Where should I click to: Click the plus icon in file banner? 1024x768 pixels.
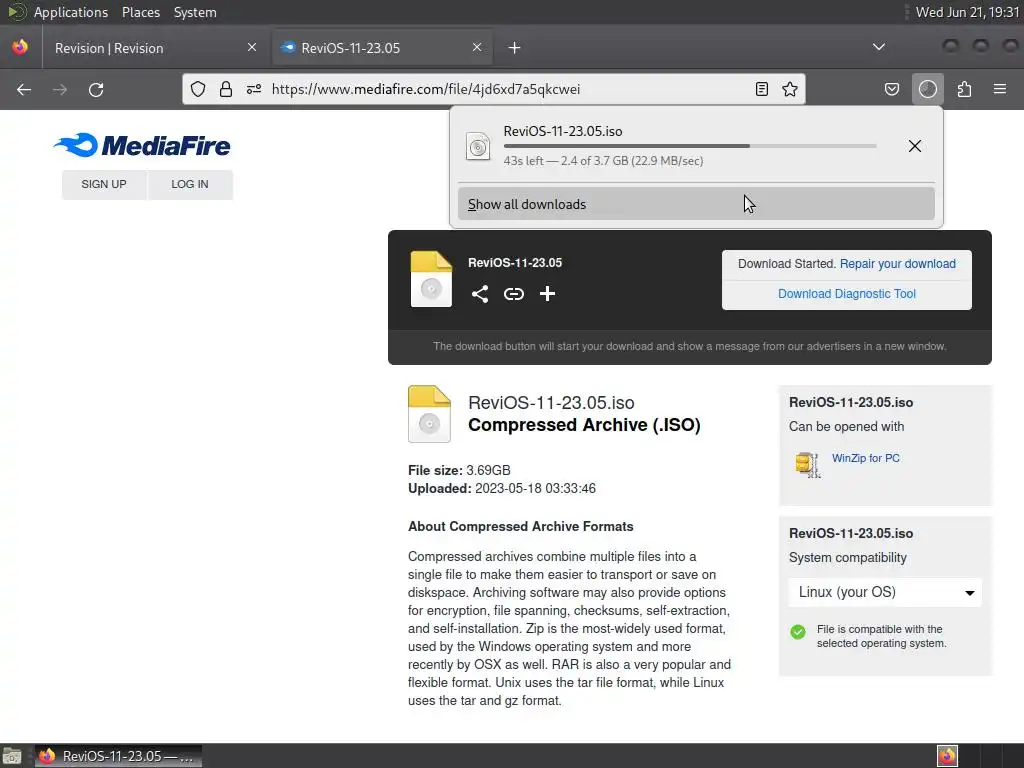(547, 294)
